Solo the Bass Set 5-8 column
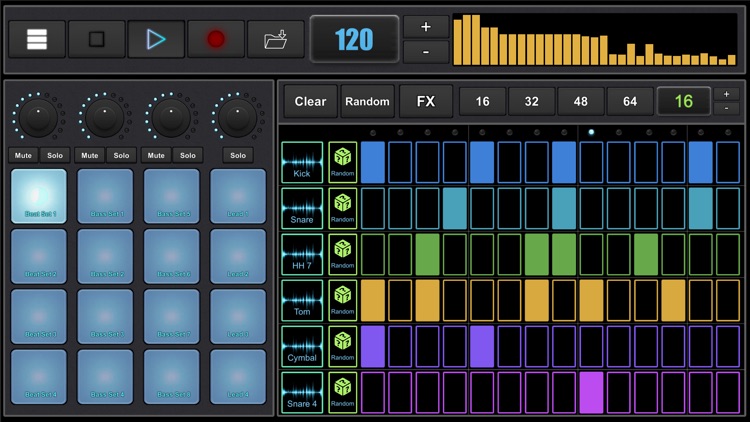The height and width of the screenshot is (422, 750). [188, 155]
